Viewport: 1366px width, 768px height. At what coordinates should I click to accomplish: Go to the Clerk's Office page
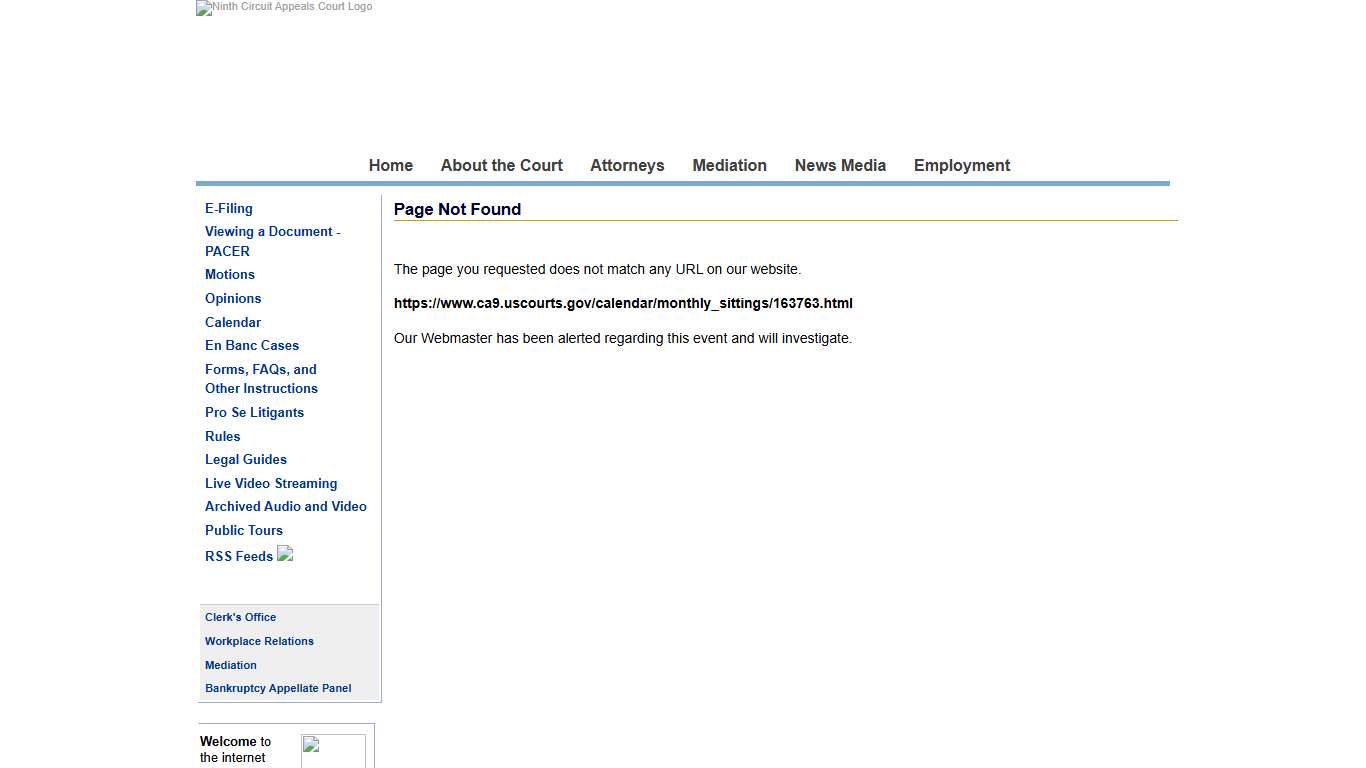pos(240,617)
